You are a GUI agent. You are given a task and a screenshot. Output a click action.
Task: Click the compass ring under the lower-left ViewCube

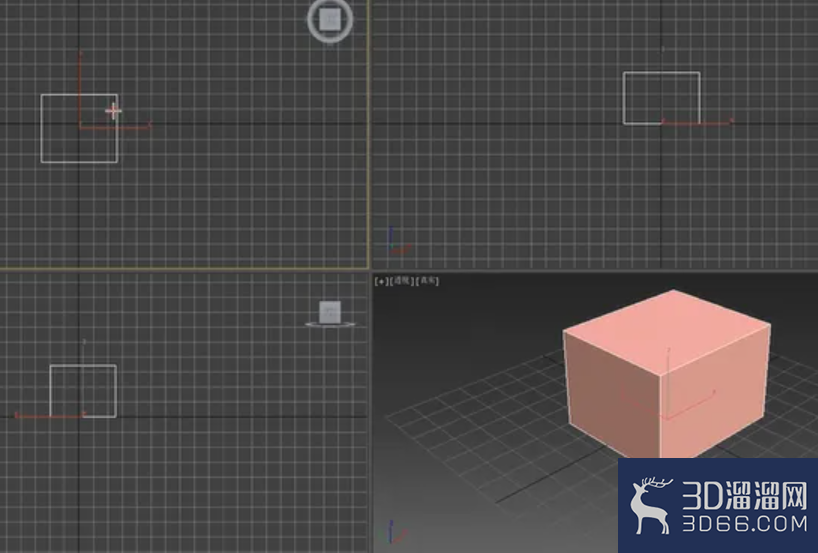coord(330,324)
